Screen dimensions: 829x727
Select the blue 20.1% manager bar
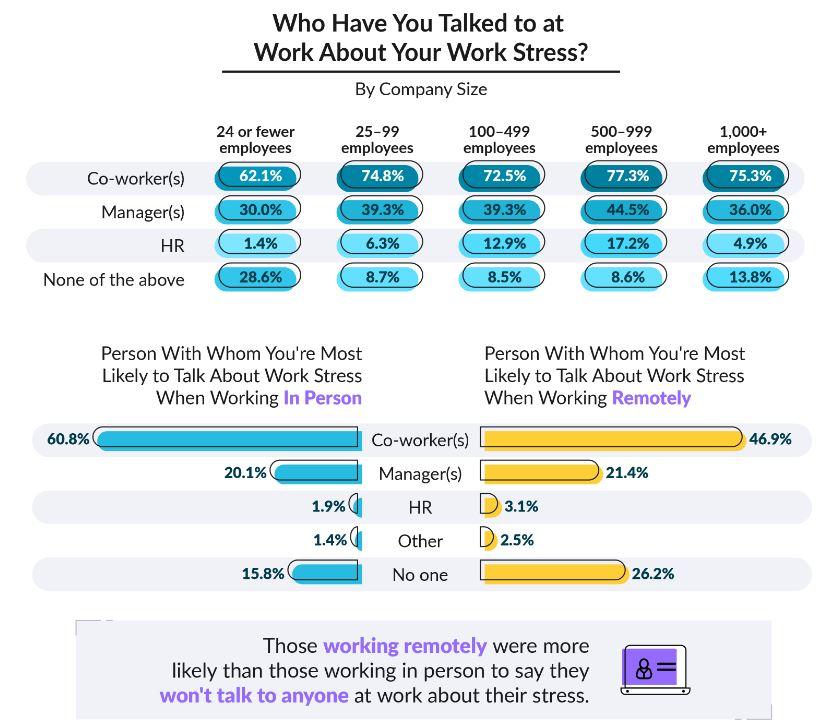click(315, 472)
